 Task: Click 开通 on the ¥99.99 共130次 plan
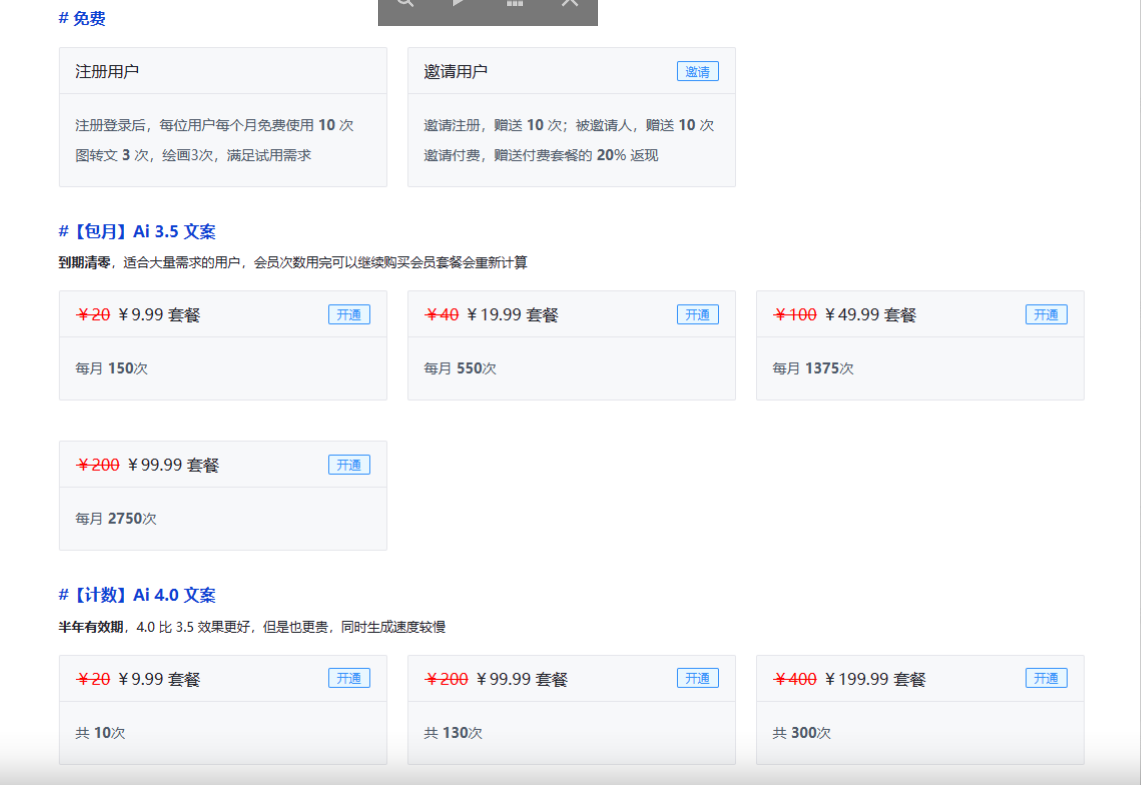(697, 677)
